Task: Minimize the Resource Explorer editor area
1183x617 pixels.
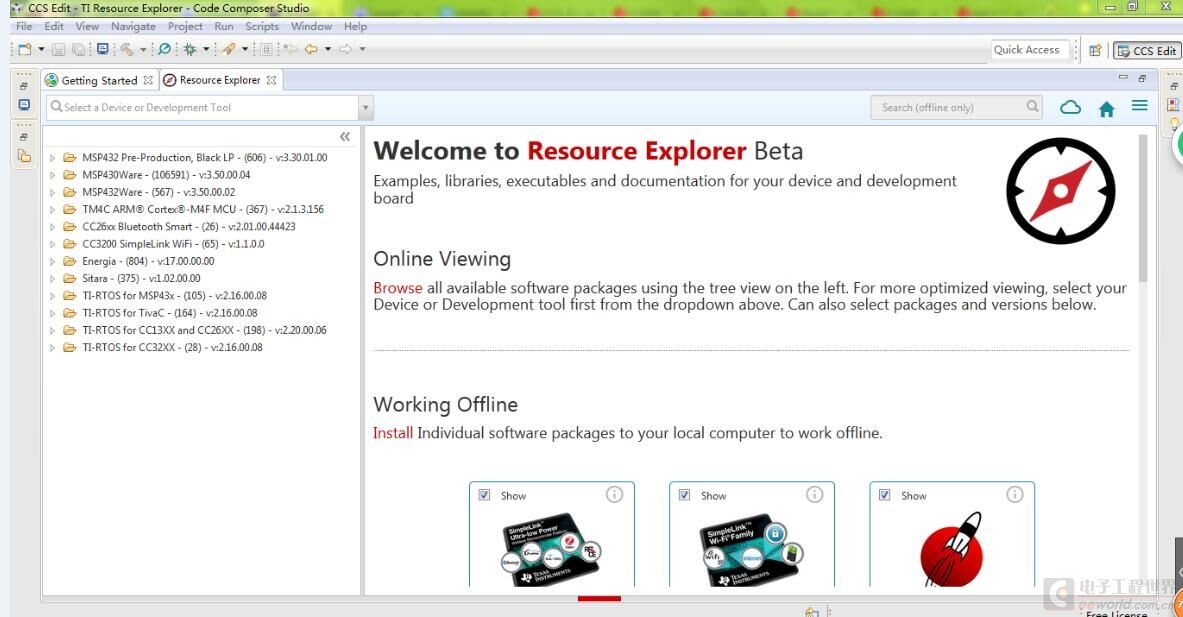Action: [x=1123, y=77]
